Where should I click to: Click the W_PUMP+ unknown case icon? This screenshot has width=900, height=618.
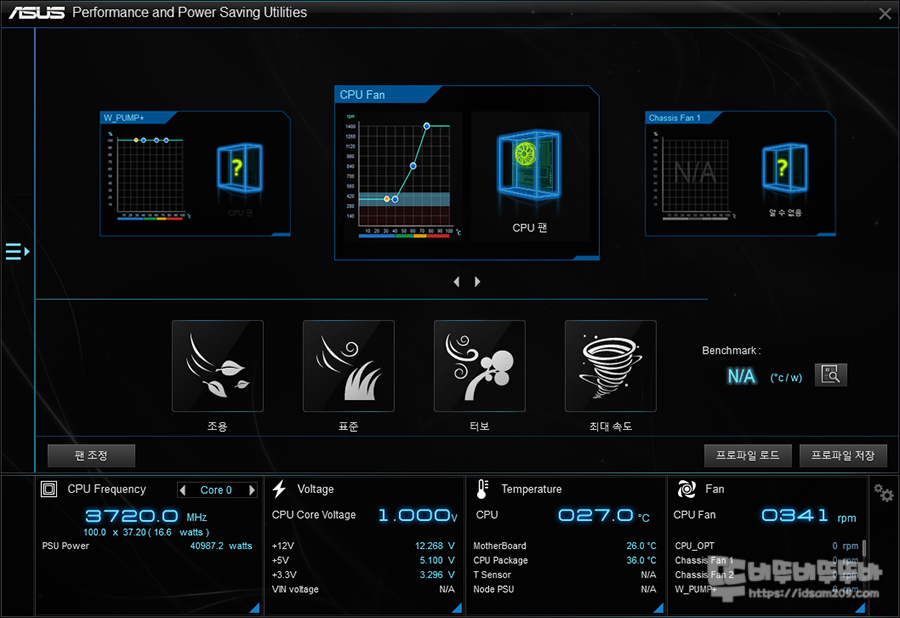click(239, 168)
